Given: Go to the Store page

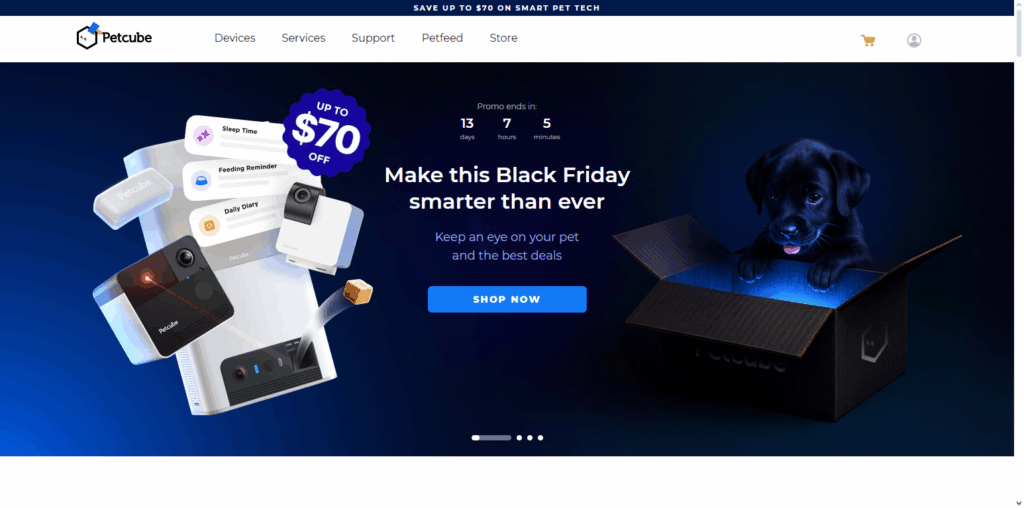Looking at the screenshot, I should [504, 38].
